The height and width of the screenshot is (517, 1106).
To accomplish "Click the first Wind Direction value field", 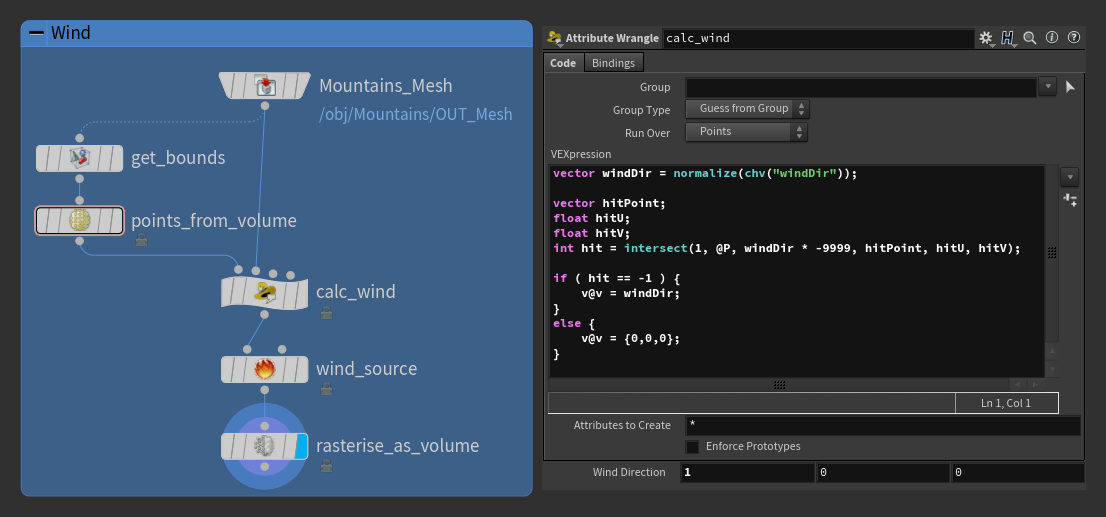I will click(747, 472).
